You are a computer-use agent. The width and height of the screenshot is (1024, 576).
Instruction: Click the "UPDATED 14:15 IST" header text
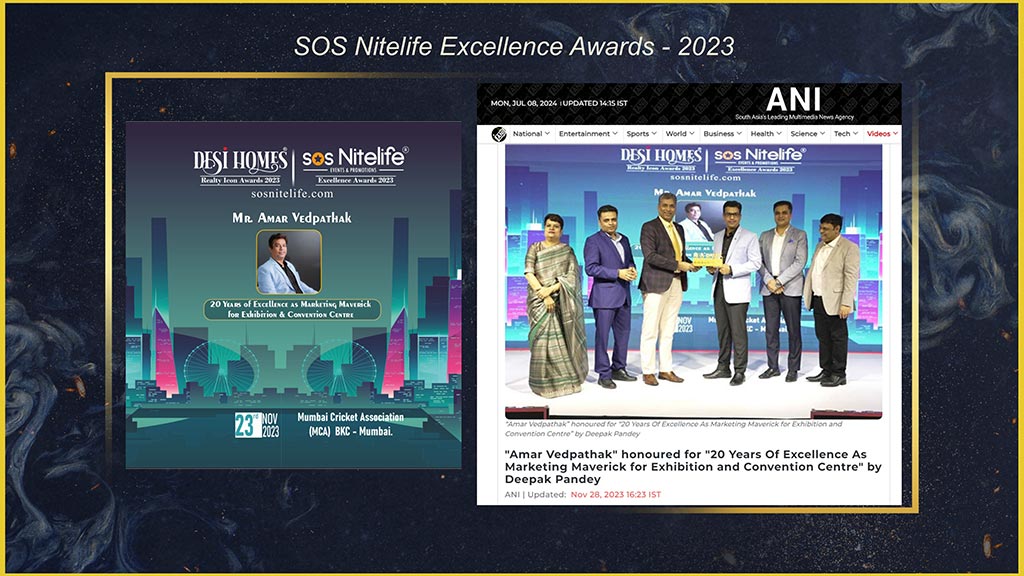[595, 103]
